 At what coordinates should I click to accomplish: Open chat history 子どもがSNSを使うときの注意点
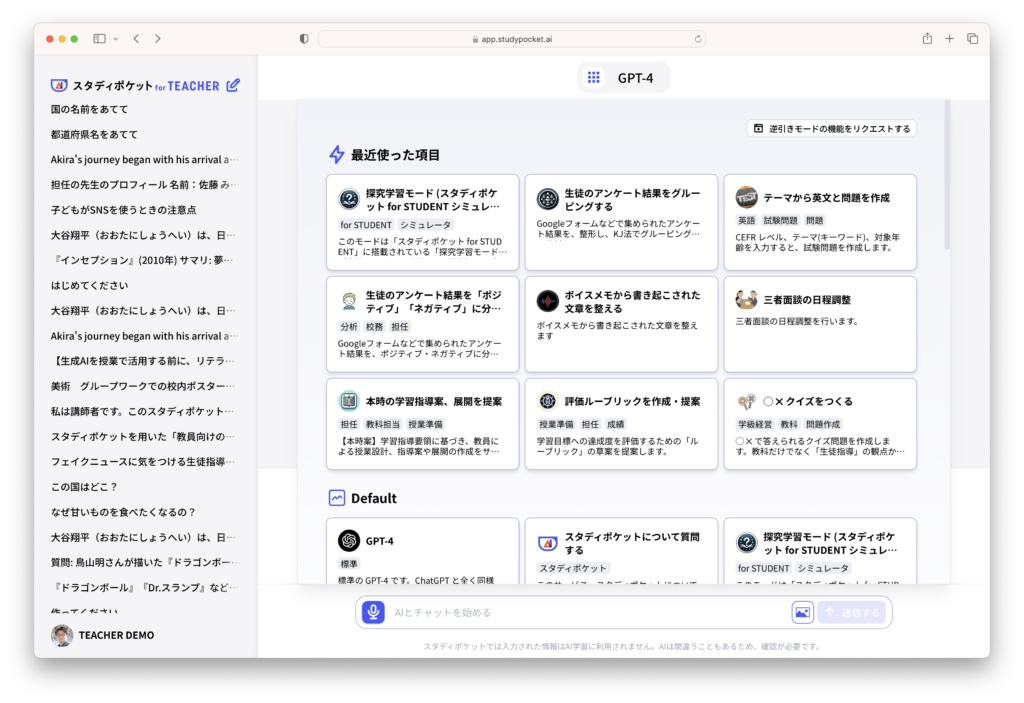[x=123, y=210]
